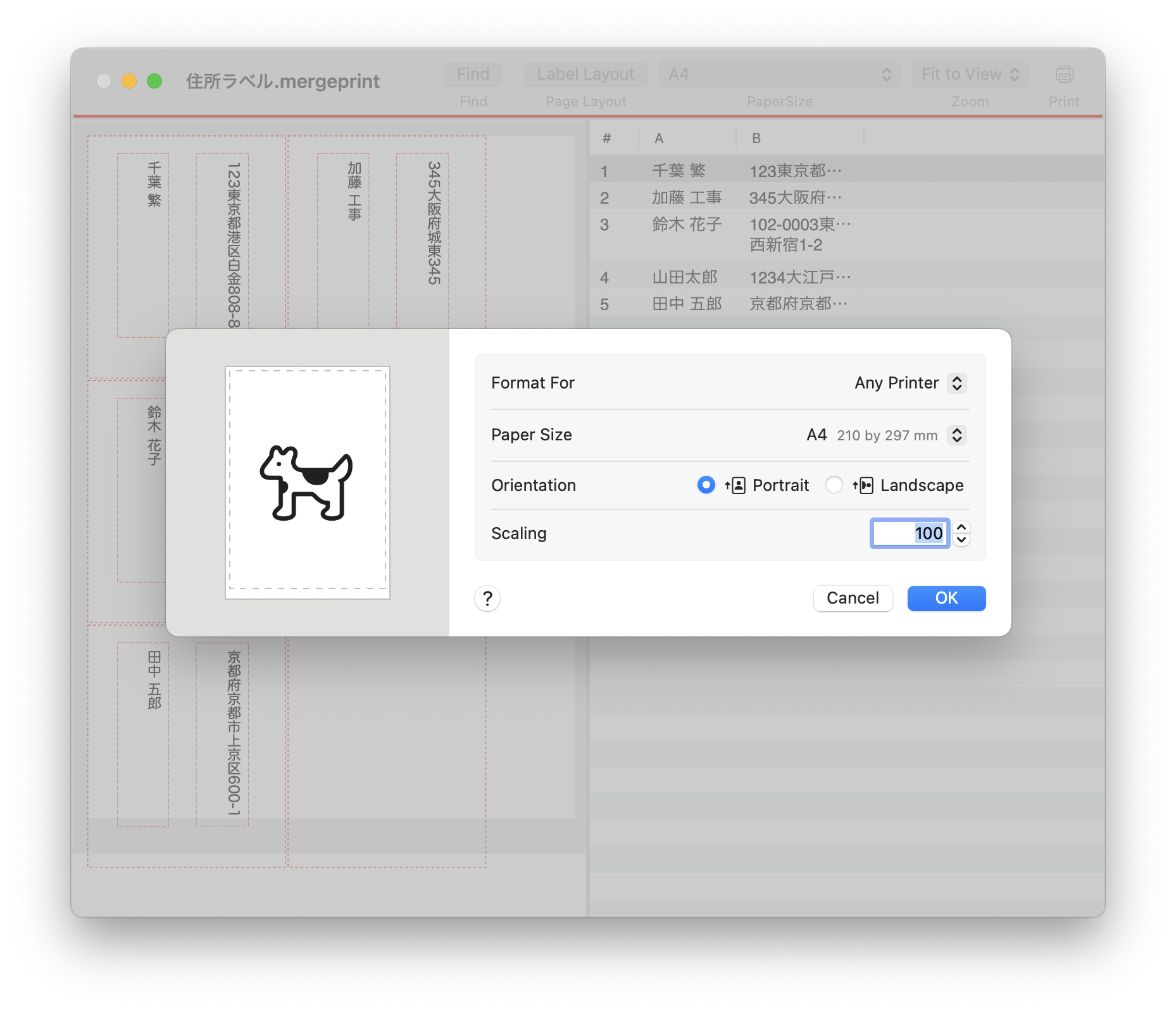Confirm page setup with OK

click(x=946, y=599)
